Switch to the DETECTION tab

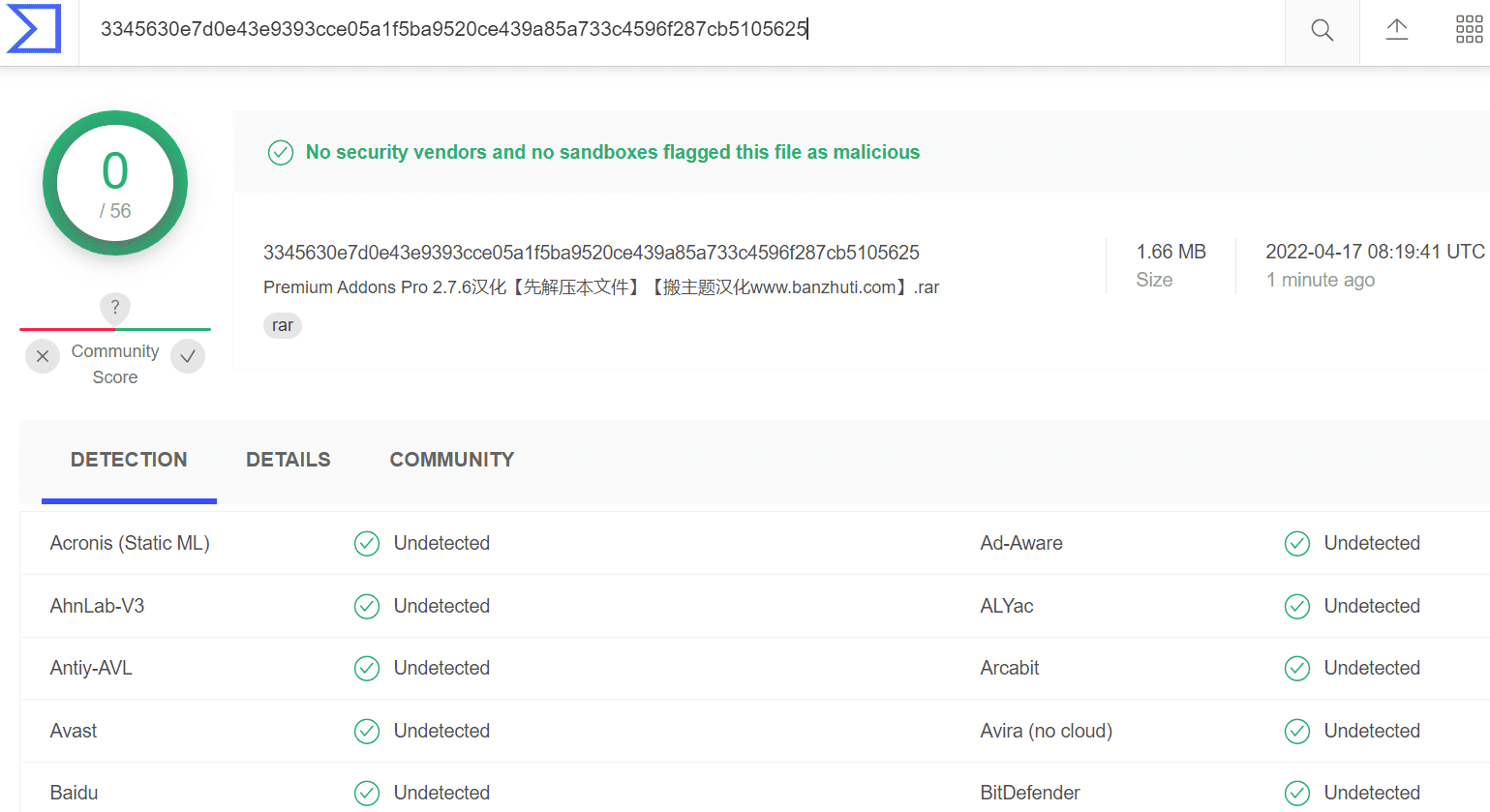tap(129, 460)
